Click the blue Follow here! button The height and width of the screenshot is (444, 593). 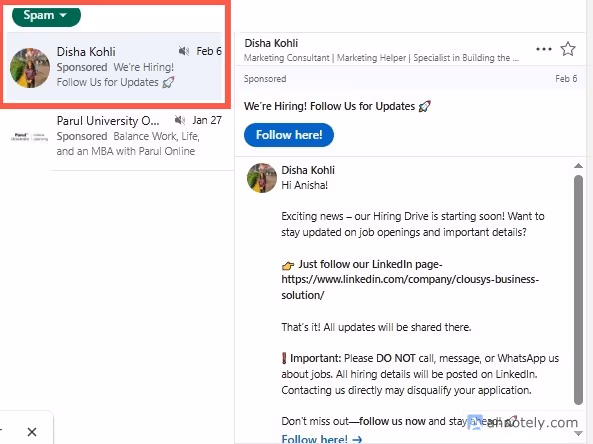point(289,135)
